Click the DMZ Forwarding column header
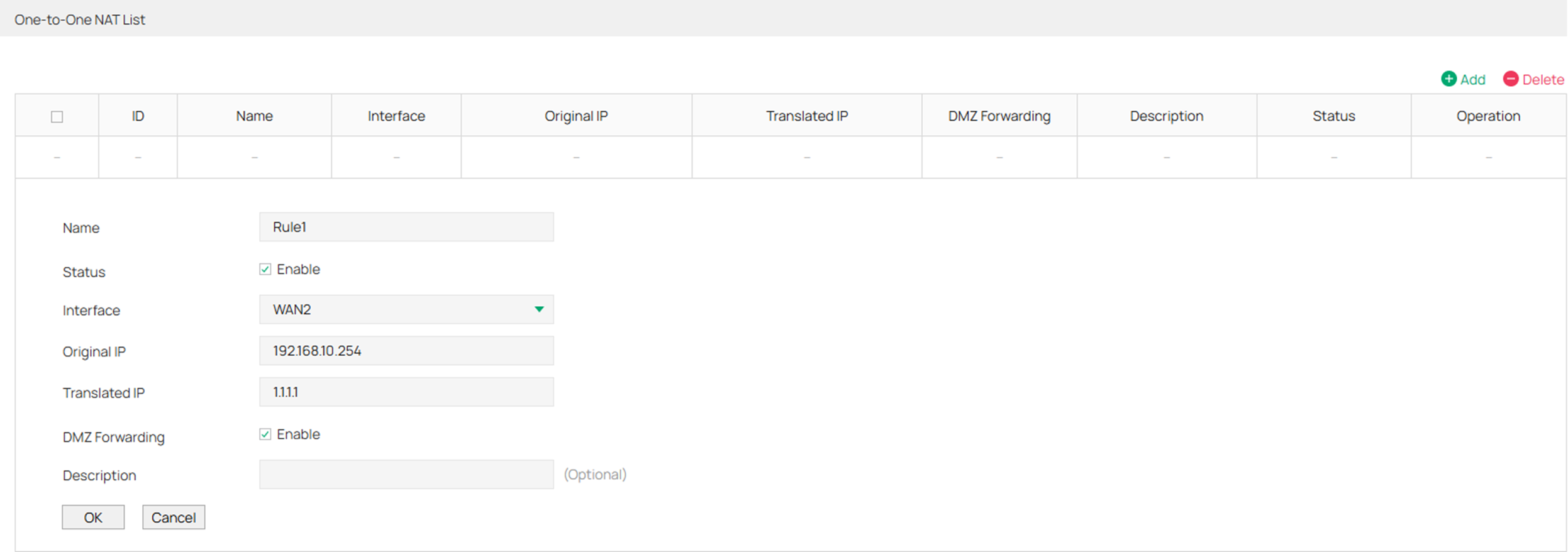 tap(999, 116)
